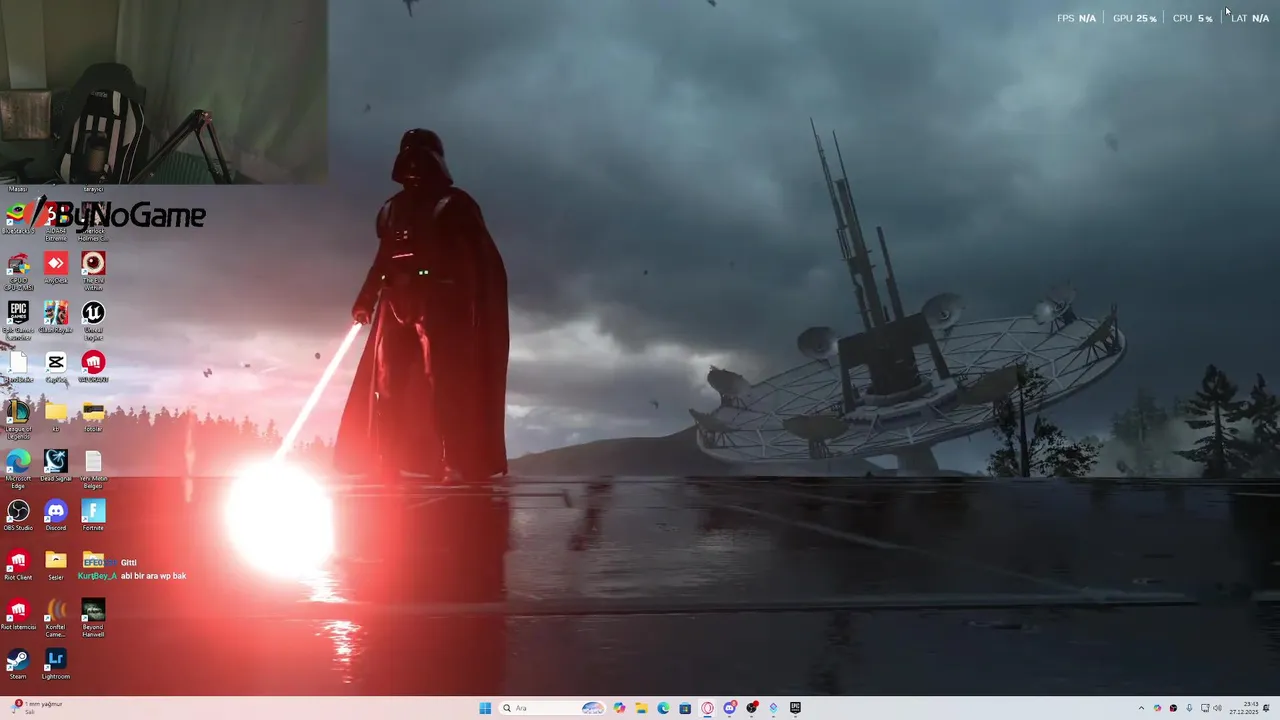Launch OBS Studio desktop shortcut
This screenshot has width=1280, height=720.
(x=18, y=514)
